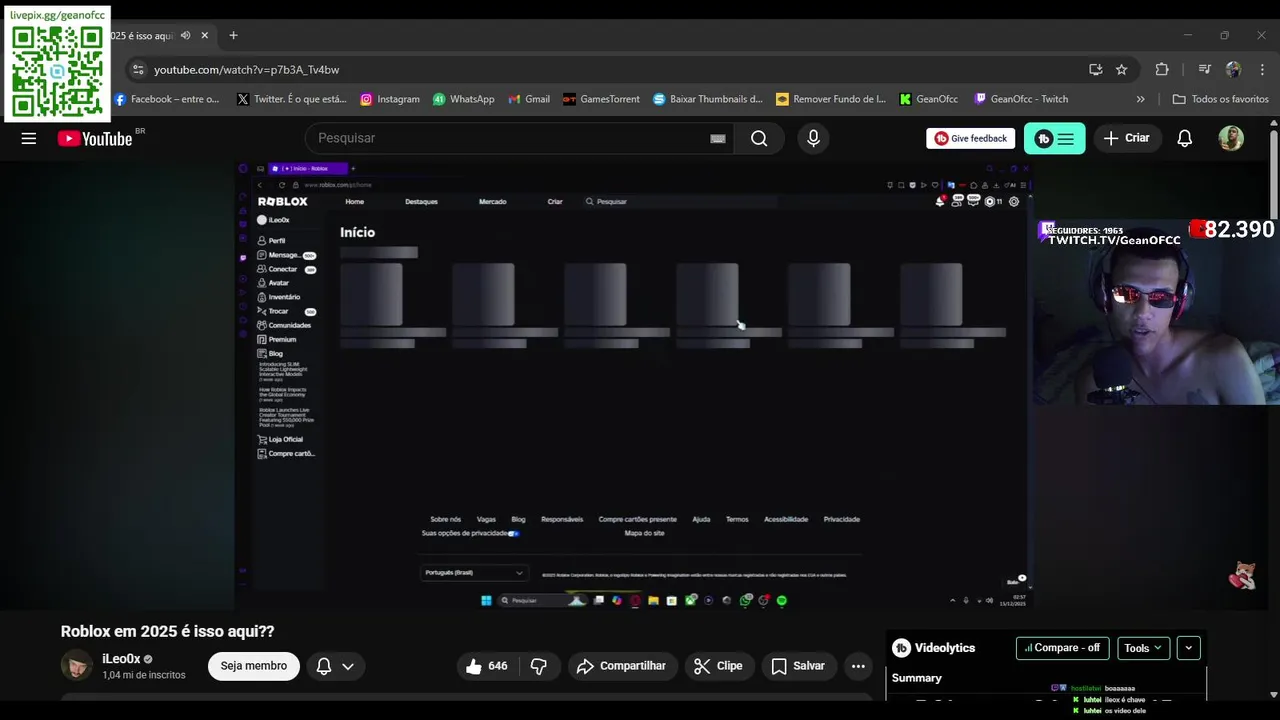
Task: Close the YouTube browser tab
Action: click(205, 36)
